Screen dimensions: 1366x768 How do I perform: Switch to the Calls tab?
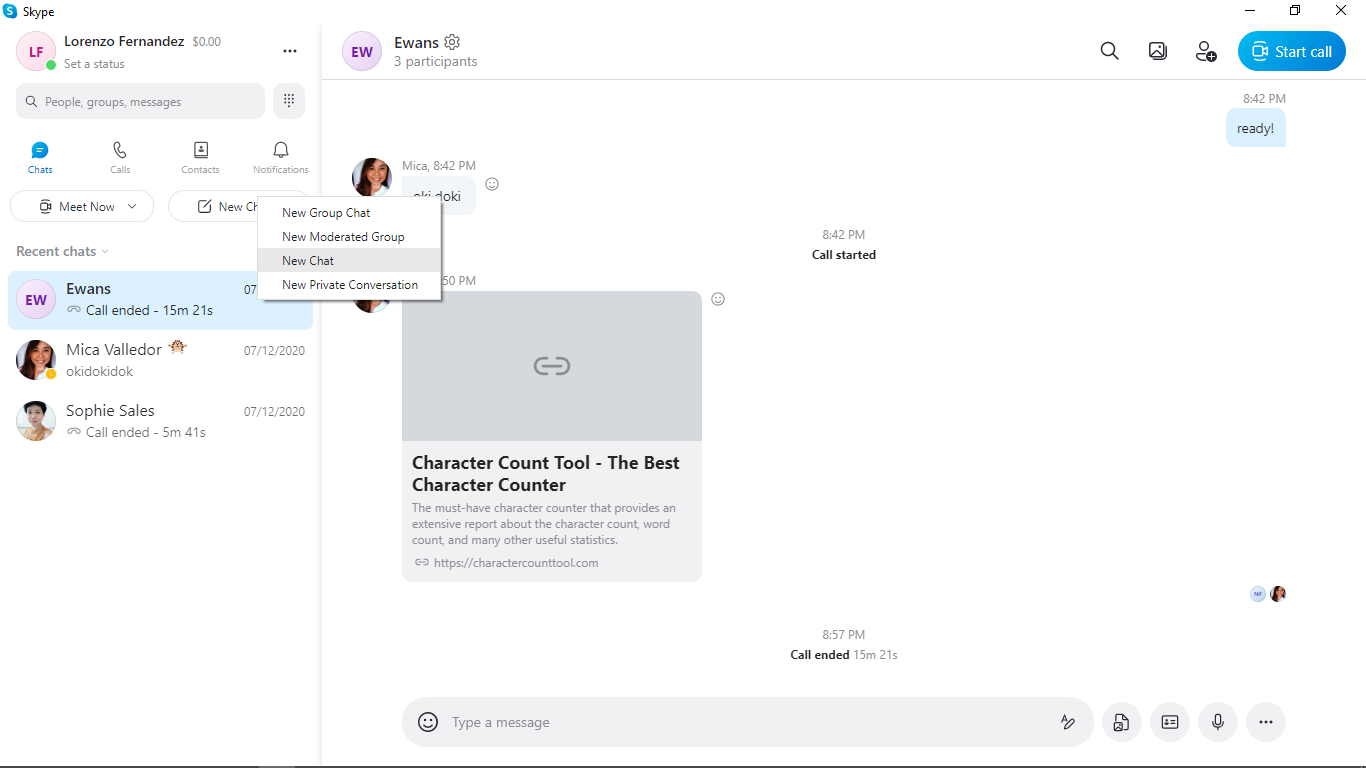click(x=120, y=158)
